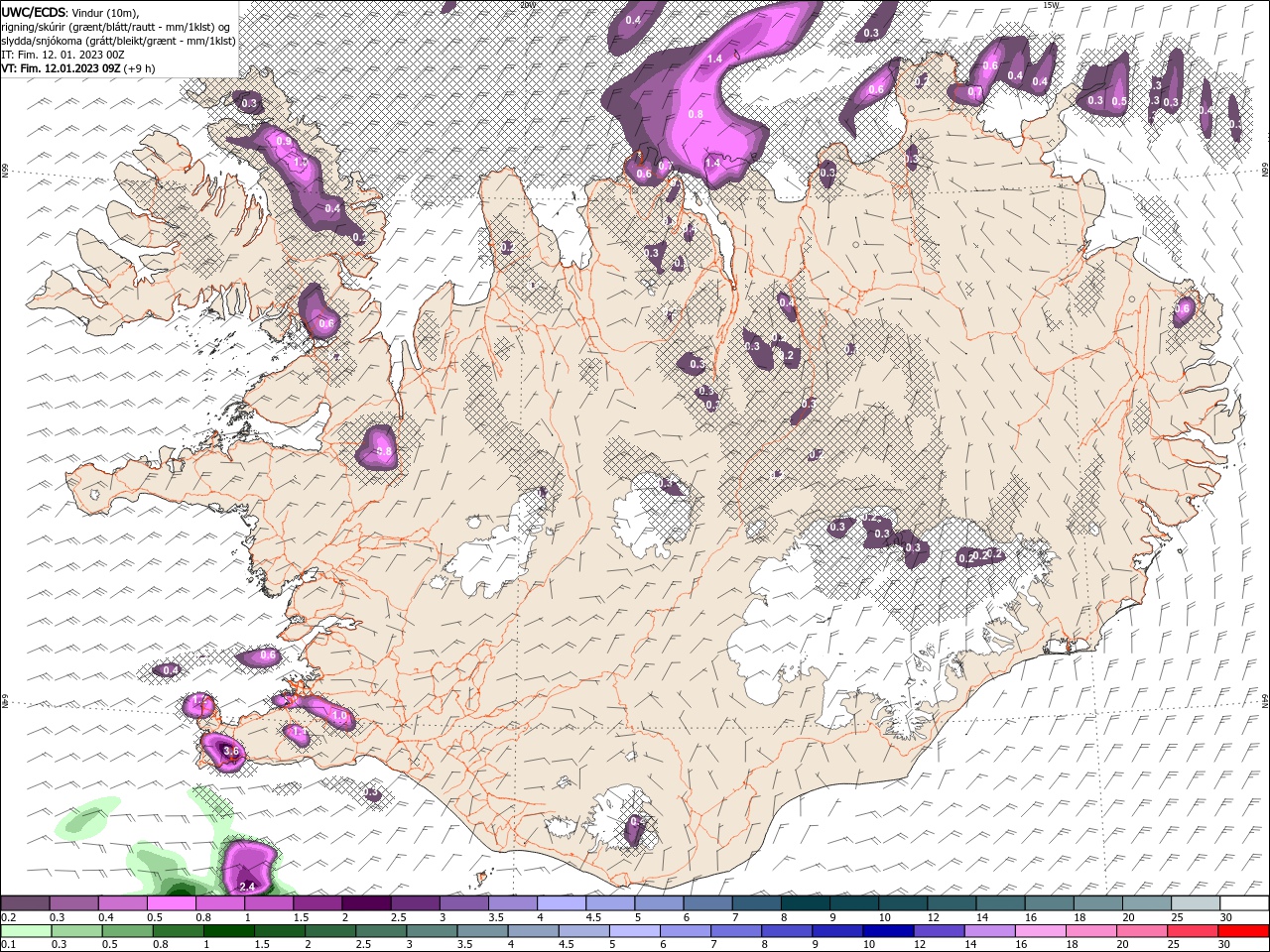The height and width of the screenshot is (952, 1270).
Task: Click the '12' label in the snow legend
Action: [x=934, y=916]
